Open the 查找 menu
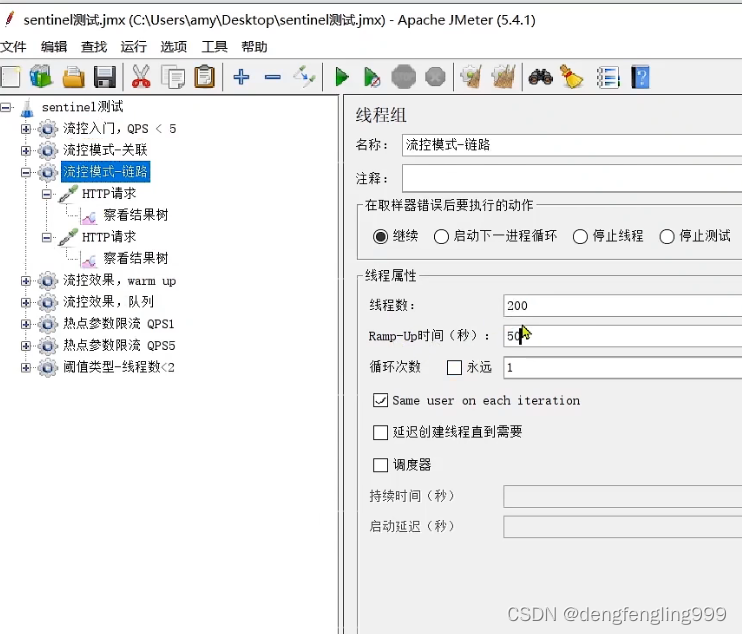Screen dimensions: 742x634 (x=94, y=46)
